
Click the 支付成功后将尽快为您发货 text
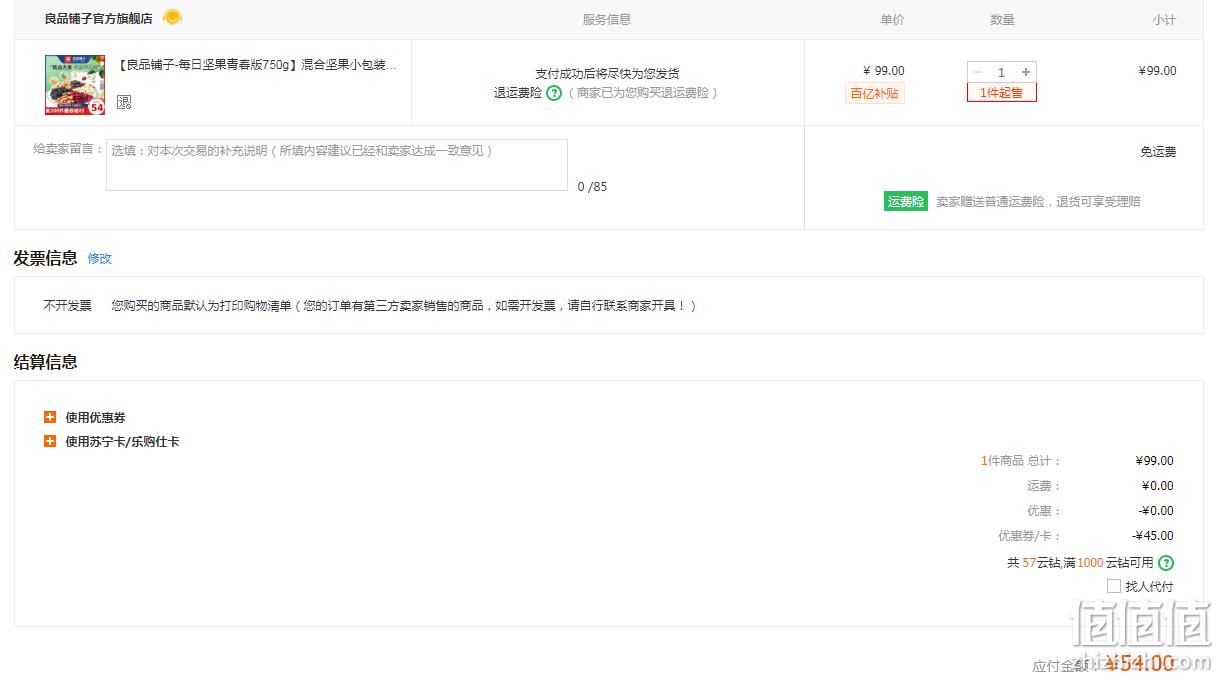[607, 74]
